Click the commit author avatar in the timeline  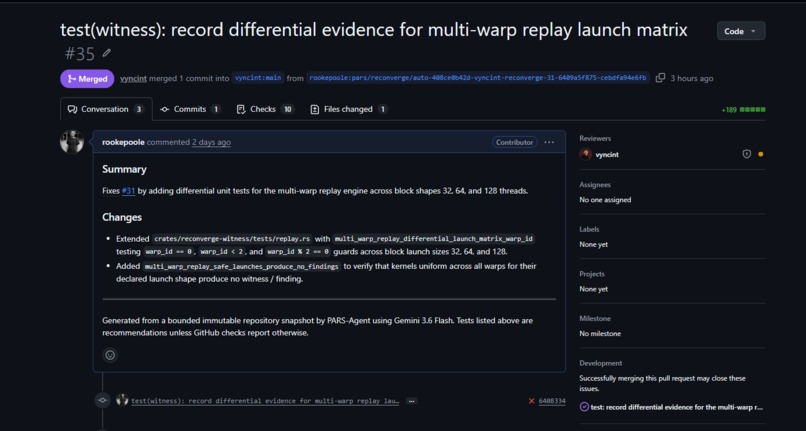[122, 400]
